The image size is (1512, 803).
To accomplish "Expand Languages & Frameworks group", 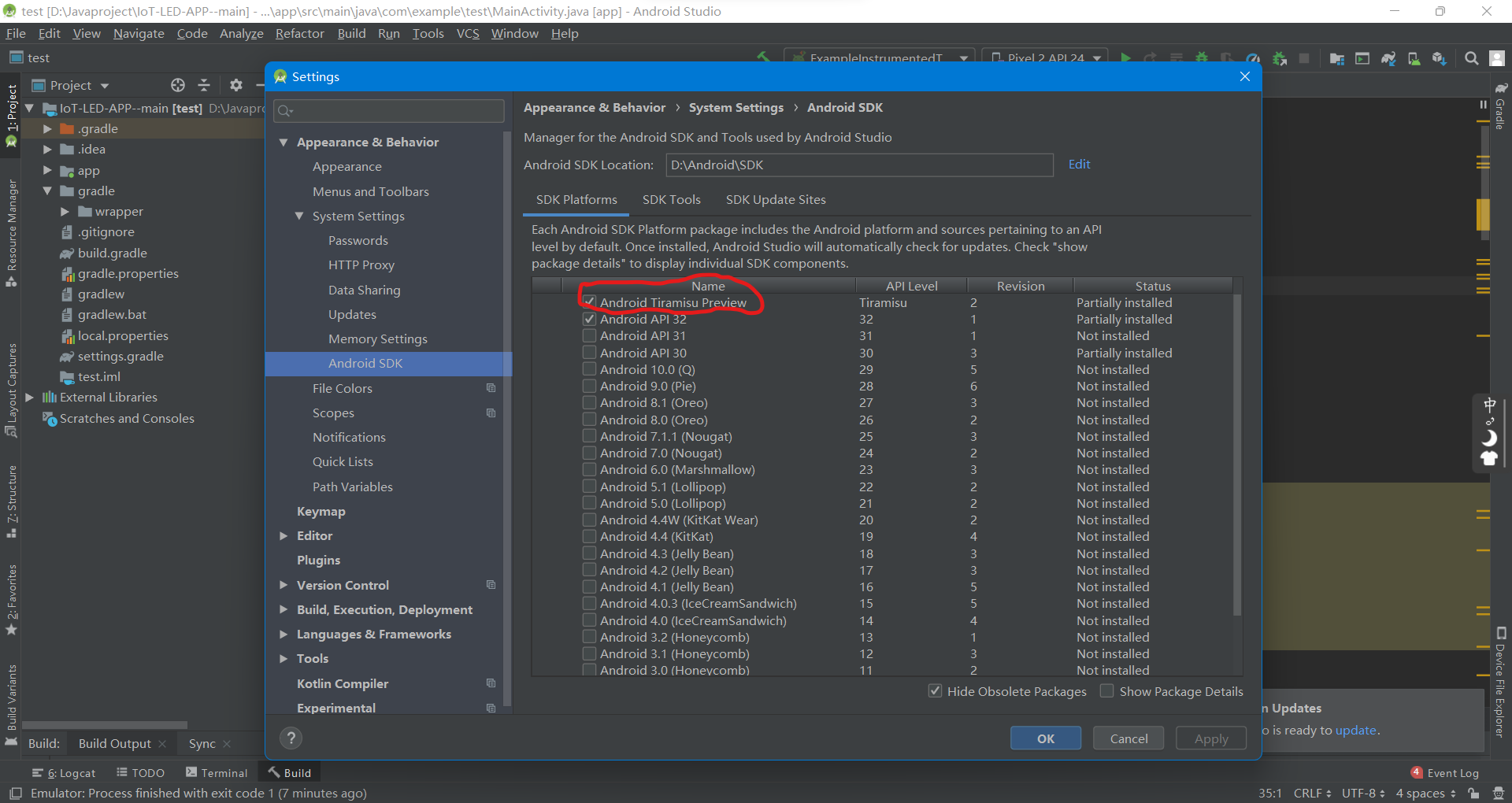I will pos(283,635).
